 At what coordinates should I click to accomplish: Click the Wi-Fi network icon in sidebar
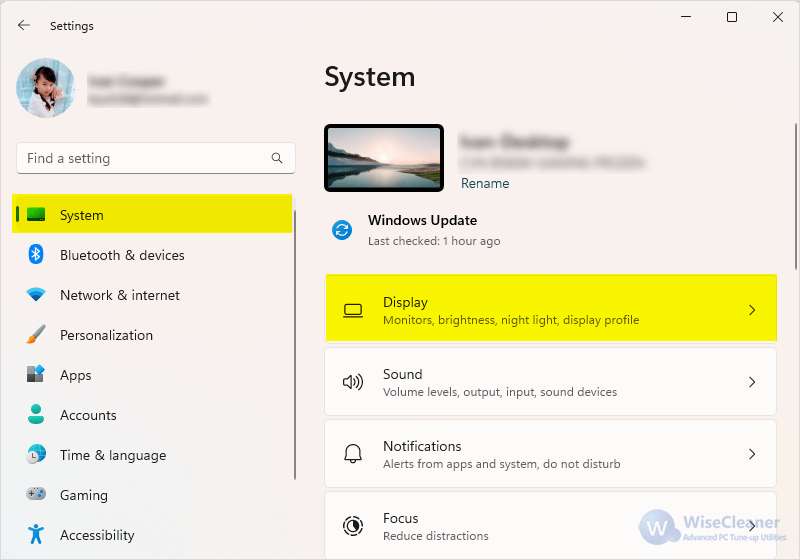[x=36, y=294]
